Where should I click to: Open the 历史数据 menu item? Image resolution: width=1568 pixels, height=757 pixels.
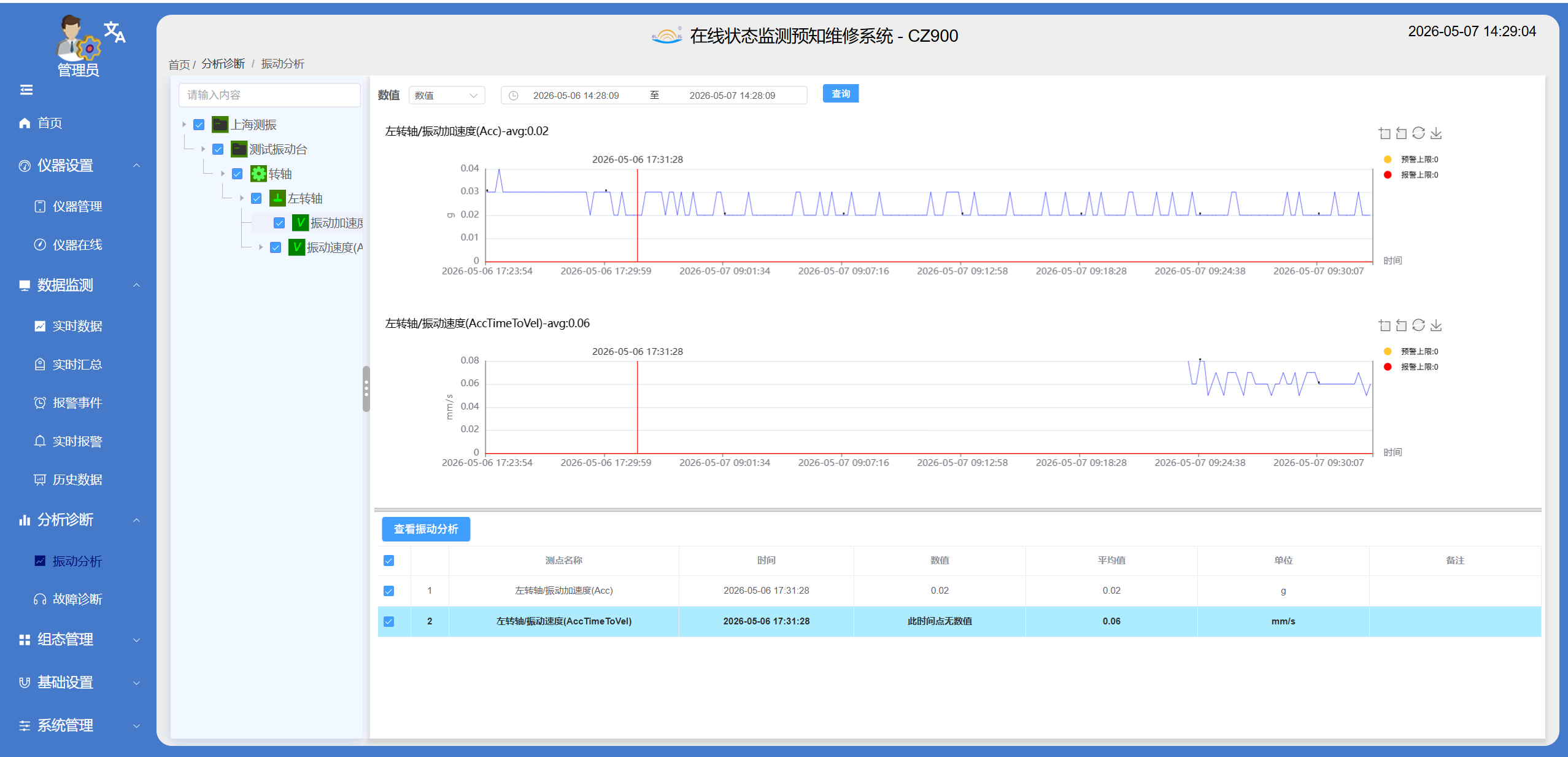coord(79,479)
